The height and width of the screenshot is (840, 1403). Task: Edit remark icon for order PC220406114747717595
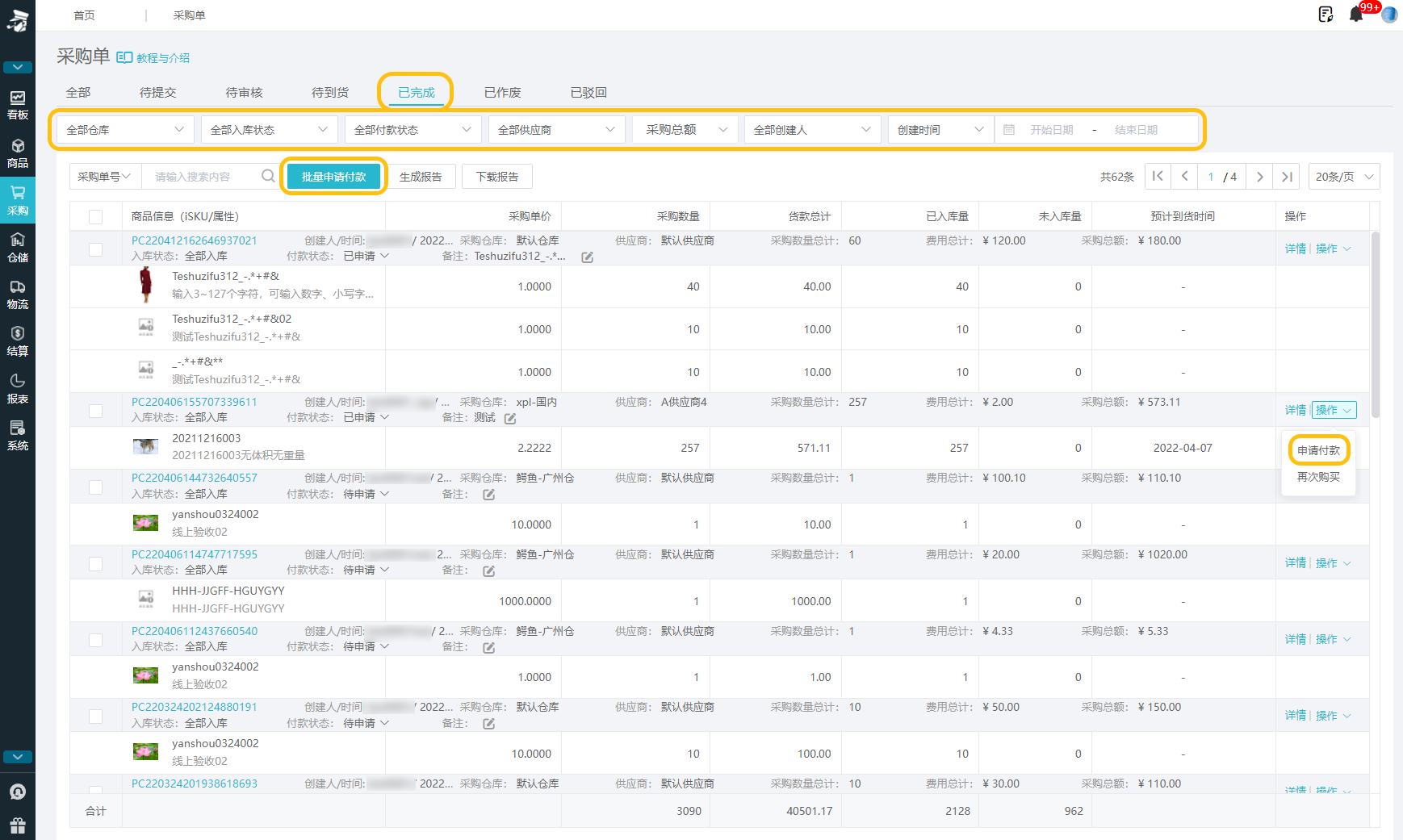pos(488,571)
